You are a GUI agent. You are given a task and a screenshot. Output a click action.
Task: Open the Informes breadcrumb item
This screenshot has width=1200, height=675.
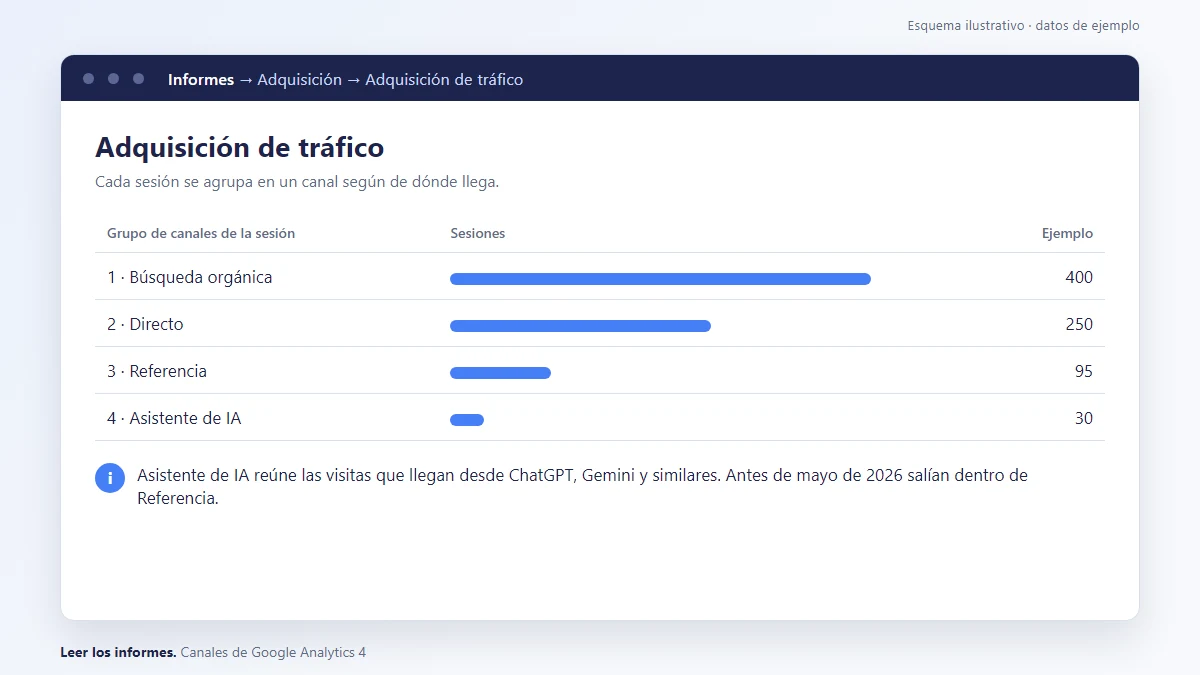(201, 79)
